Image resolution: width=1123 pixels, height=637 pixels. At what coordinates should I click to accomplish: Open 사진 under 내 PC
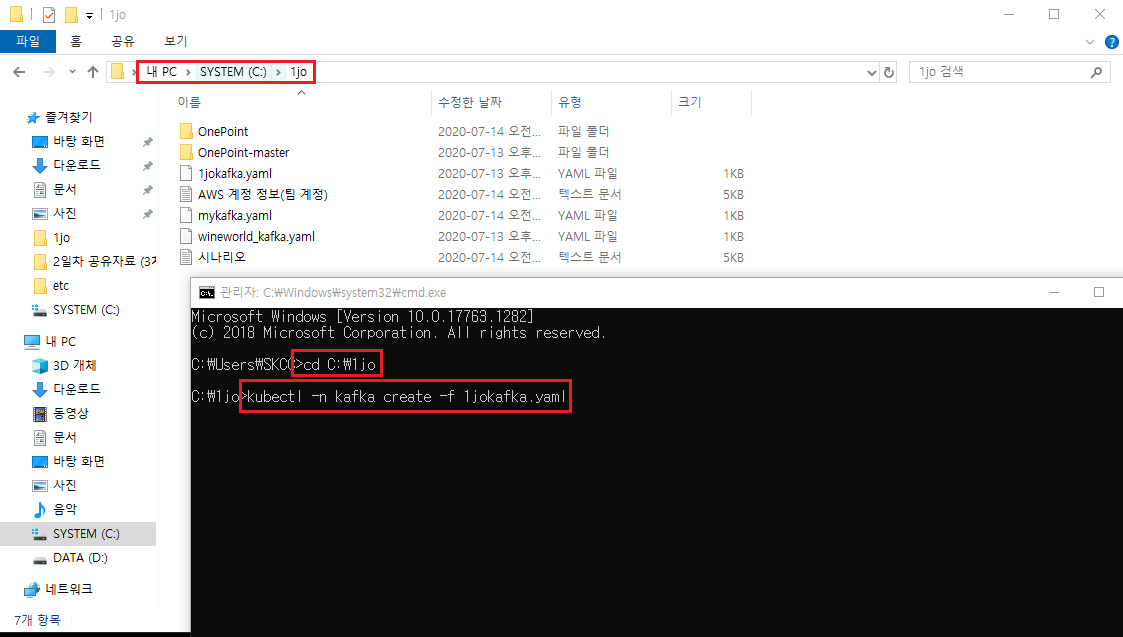(64, 484)
